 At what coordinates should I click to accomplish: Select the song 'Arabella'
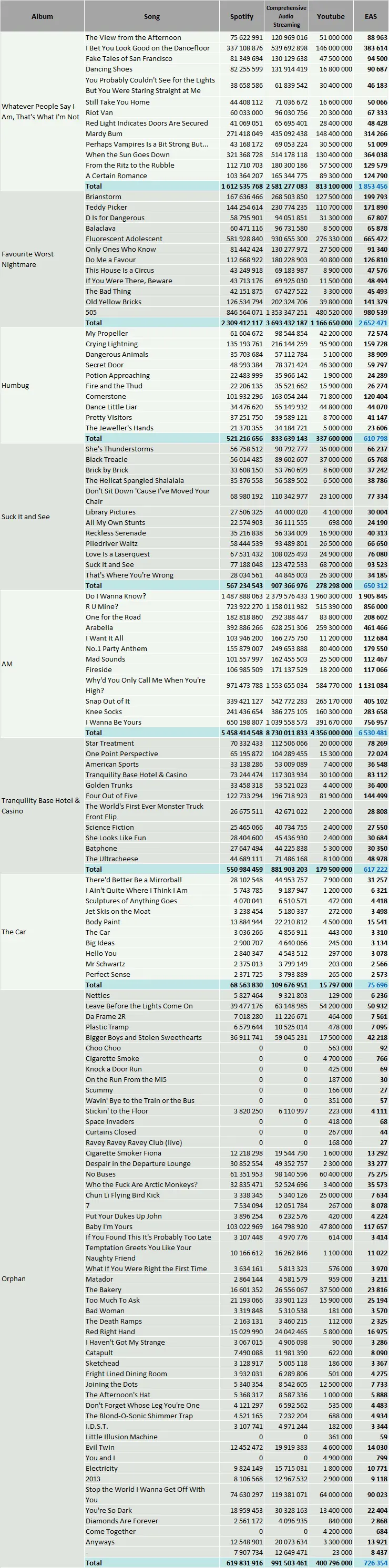(x=99, y=628)
